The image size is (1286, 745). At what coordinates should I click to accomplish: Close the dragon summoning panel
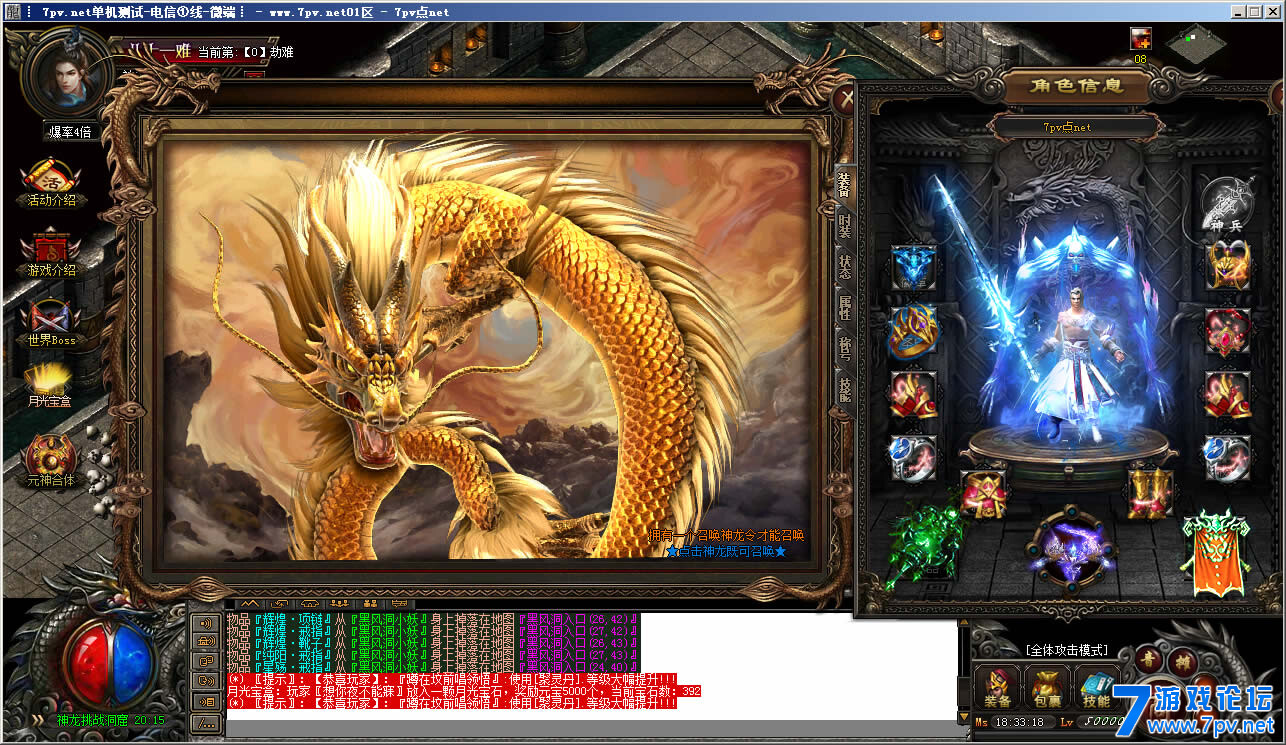[x=846, y=97]
